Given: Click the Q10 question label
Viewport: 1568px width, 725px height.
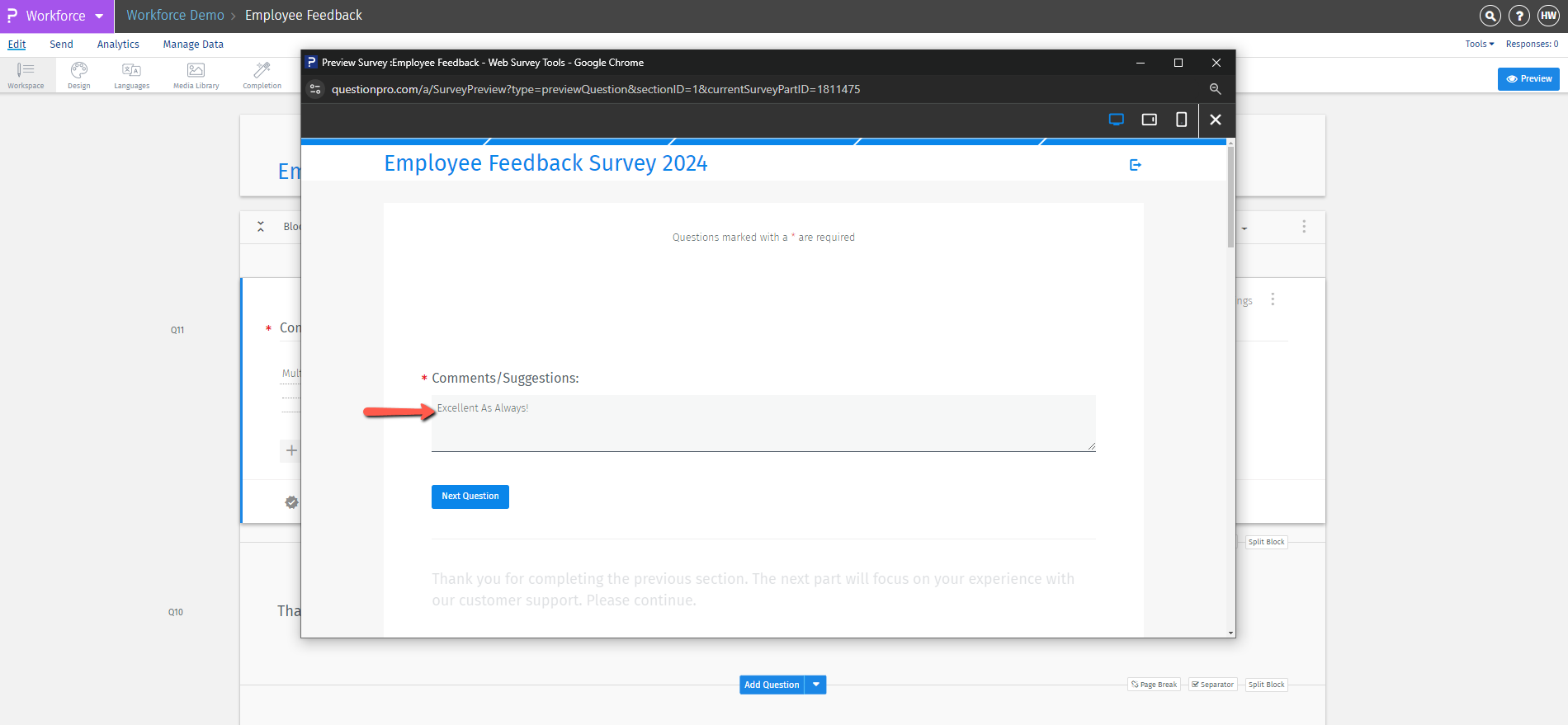Looking at the screenshot, I should tap(176, 612).
